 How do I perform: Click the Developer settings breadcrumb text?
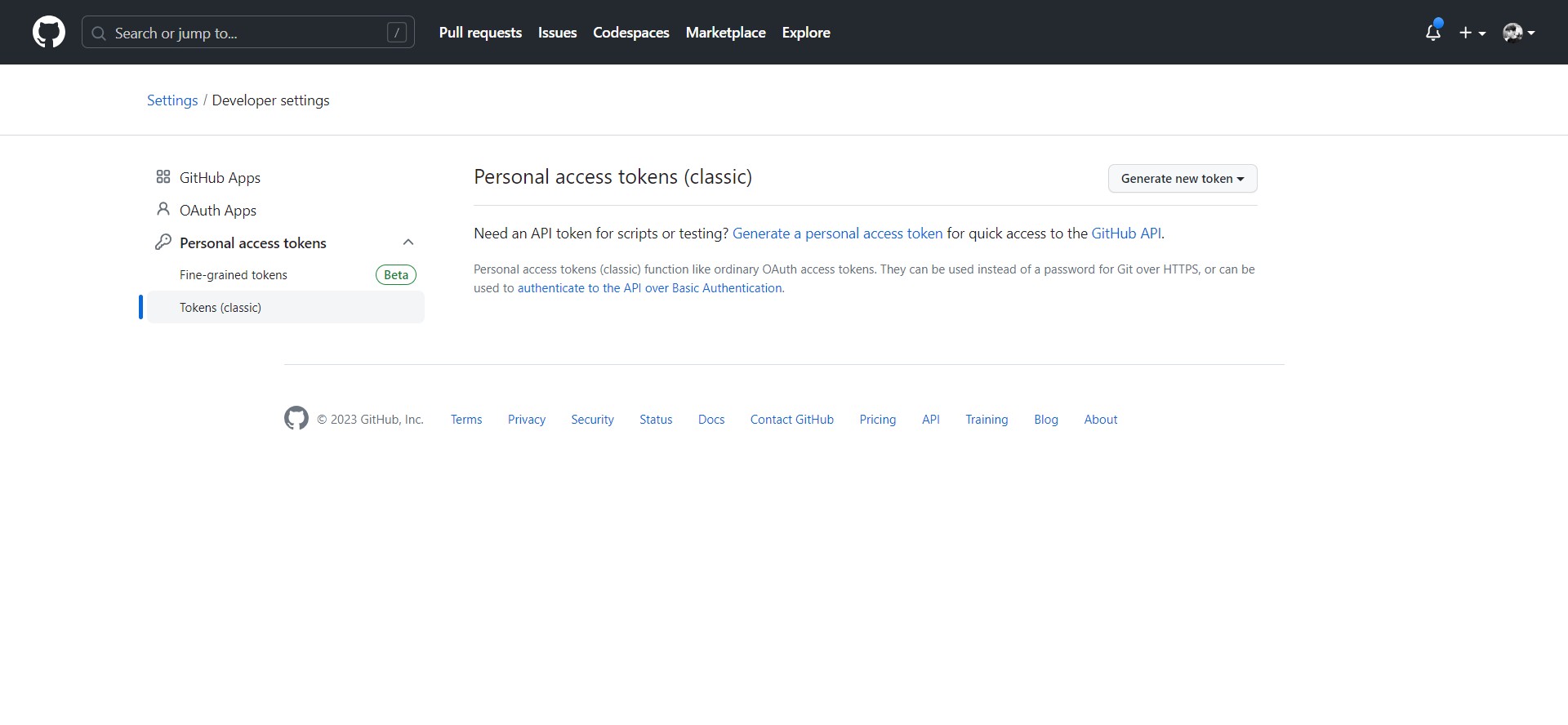(x=270, y=100)
